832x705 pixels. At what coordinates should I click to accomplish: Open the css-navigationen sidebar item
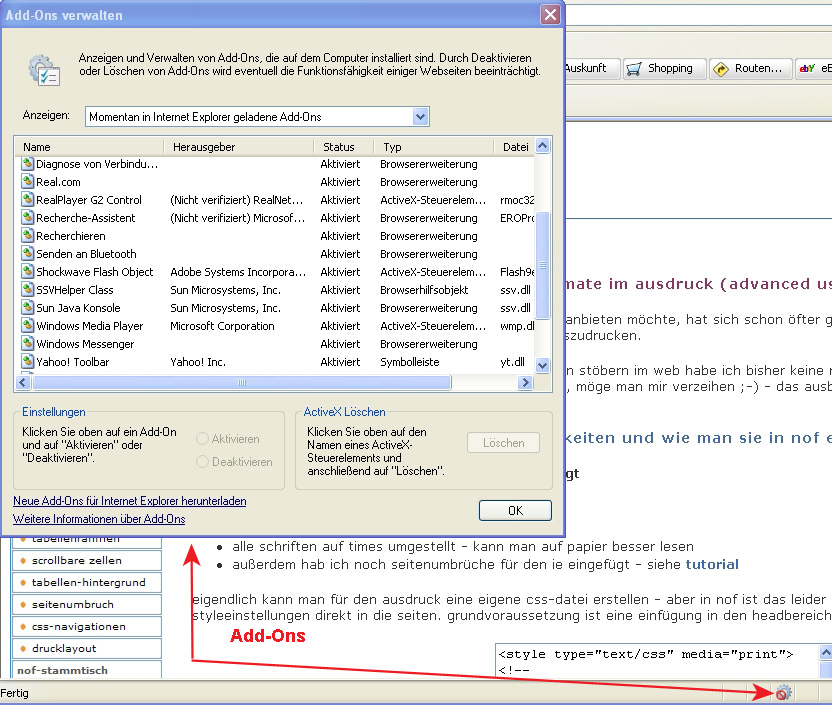pyautogui.click(x=78, y=627)
